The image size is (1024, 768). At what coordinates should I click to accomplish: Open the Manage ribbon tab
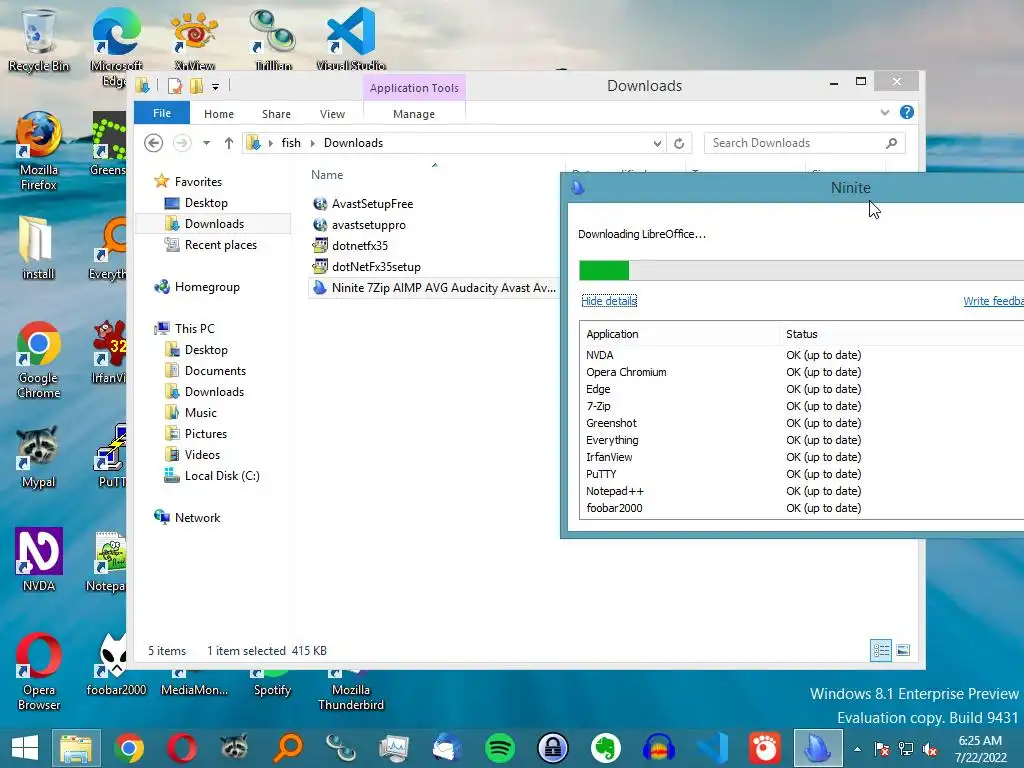point(414,114)
